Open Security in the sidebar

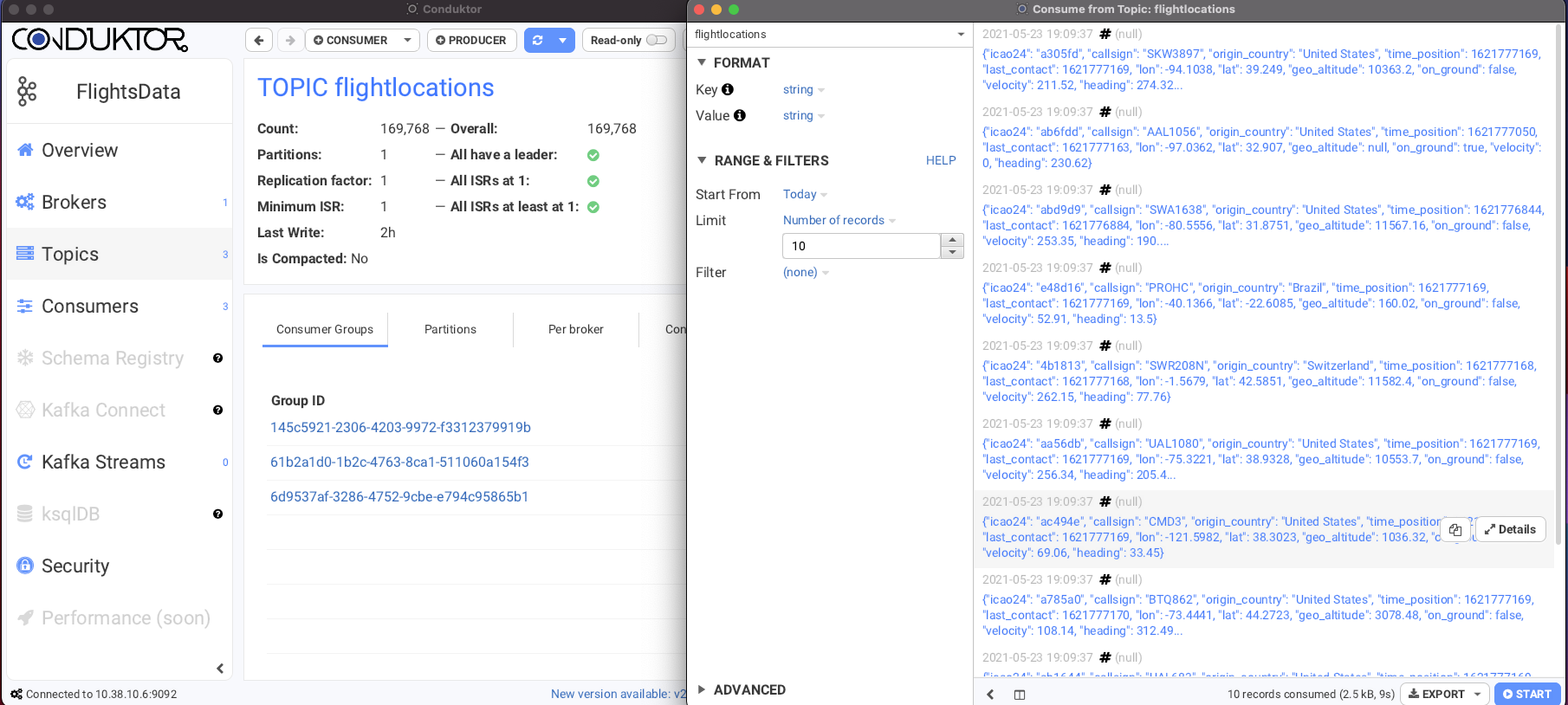pos(75,566)
